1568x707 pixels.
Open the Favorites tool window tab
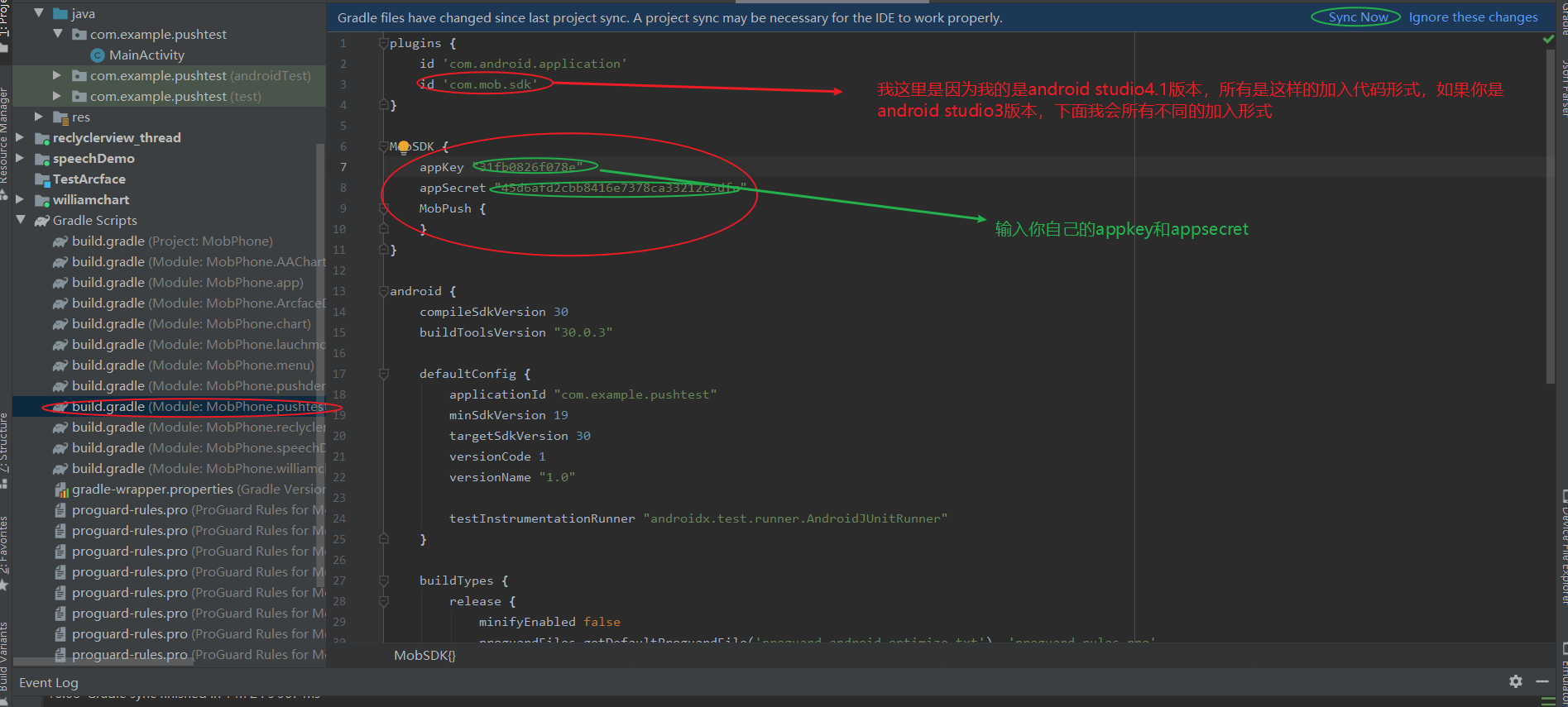[4, 552]
